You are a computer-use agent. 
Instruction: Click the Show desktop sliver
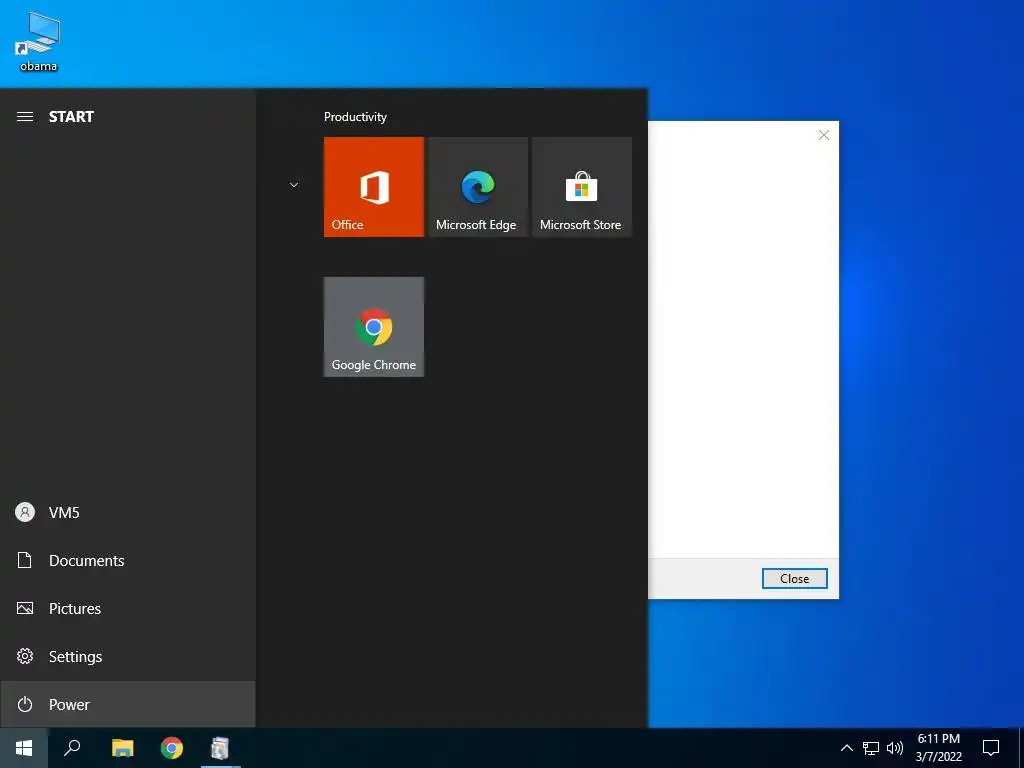coord(1021,748)
